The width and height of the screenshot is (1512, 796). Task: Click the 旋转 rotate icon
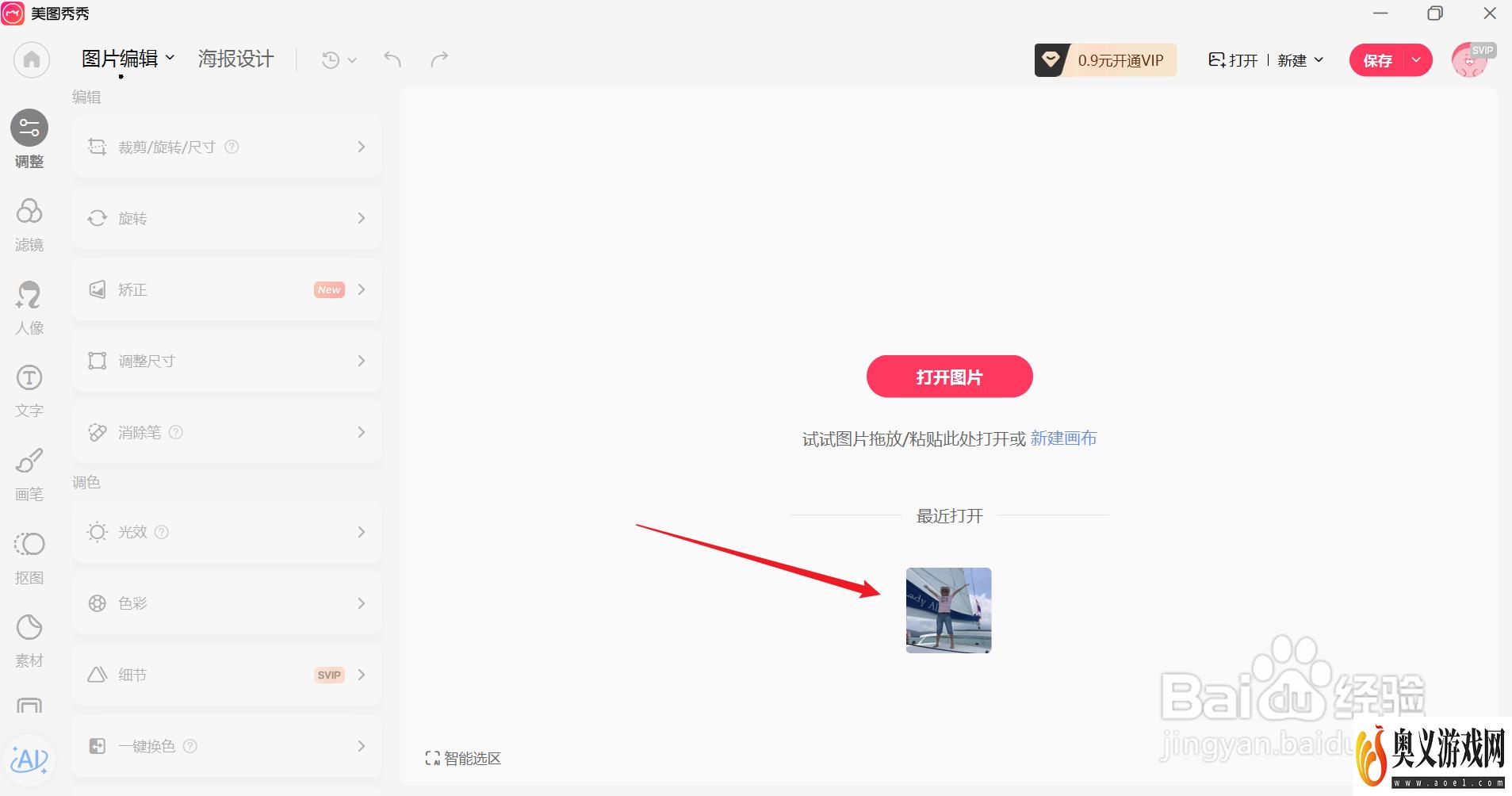tap(97, 218)
